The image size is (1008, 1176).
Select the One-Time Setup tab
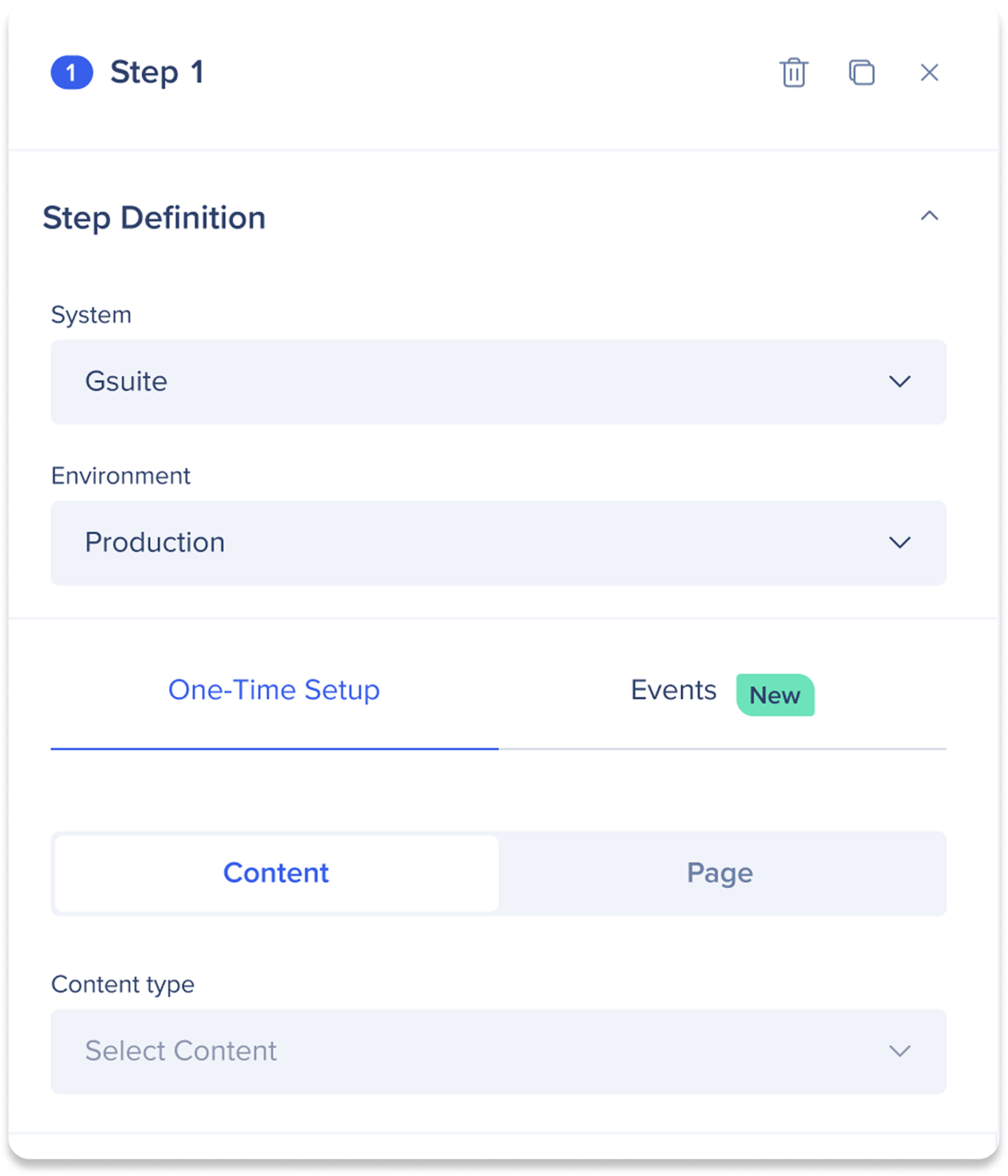click(274, 690)
